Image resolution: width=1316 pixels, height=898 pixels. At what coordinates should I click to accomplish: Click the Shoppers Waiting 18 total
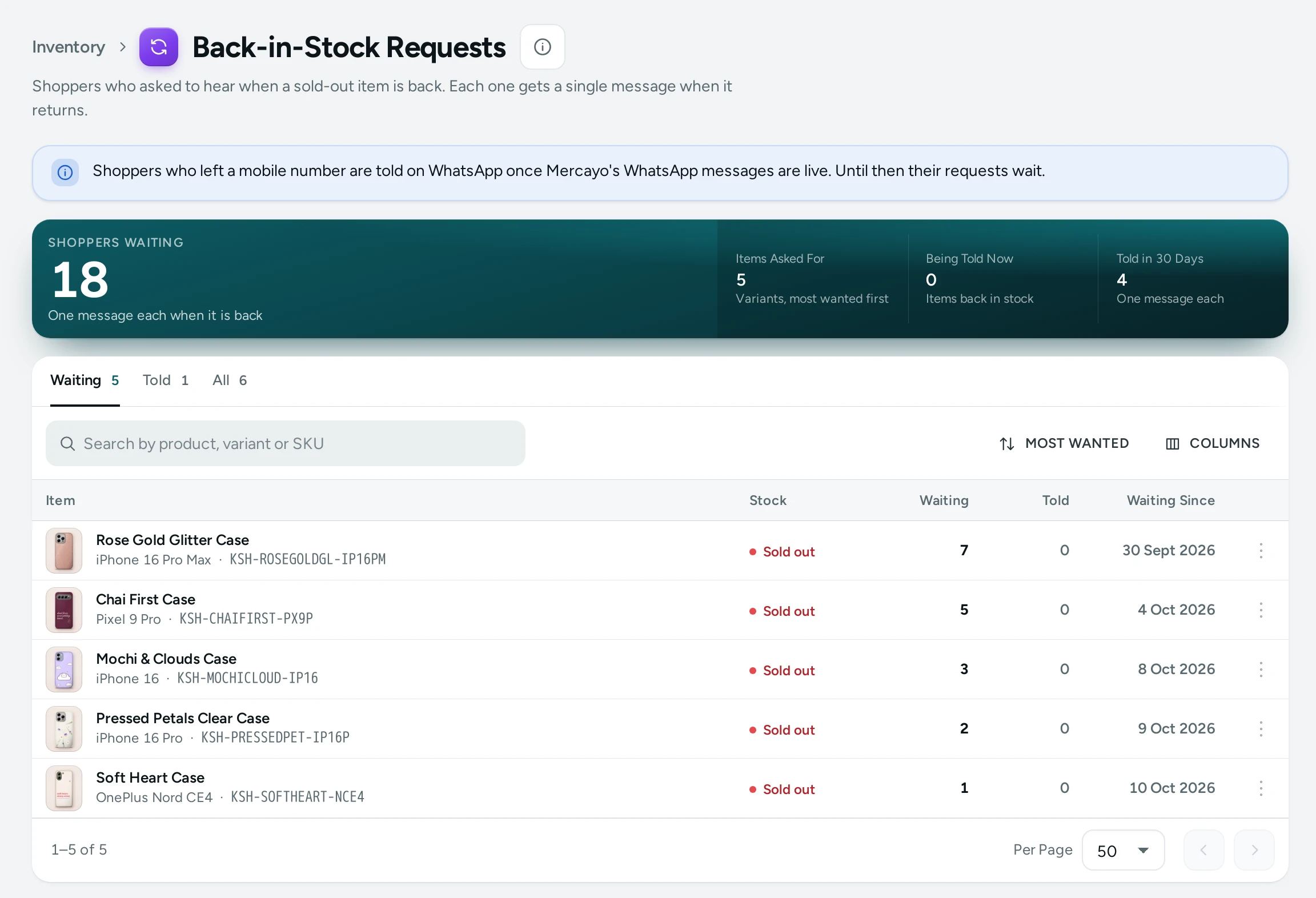click(x=81, y=280)
